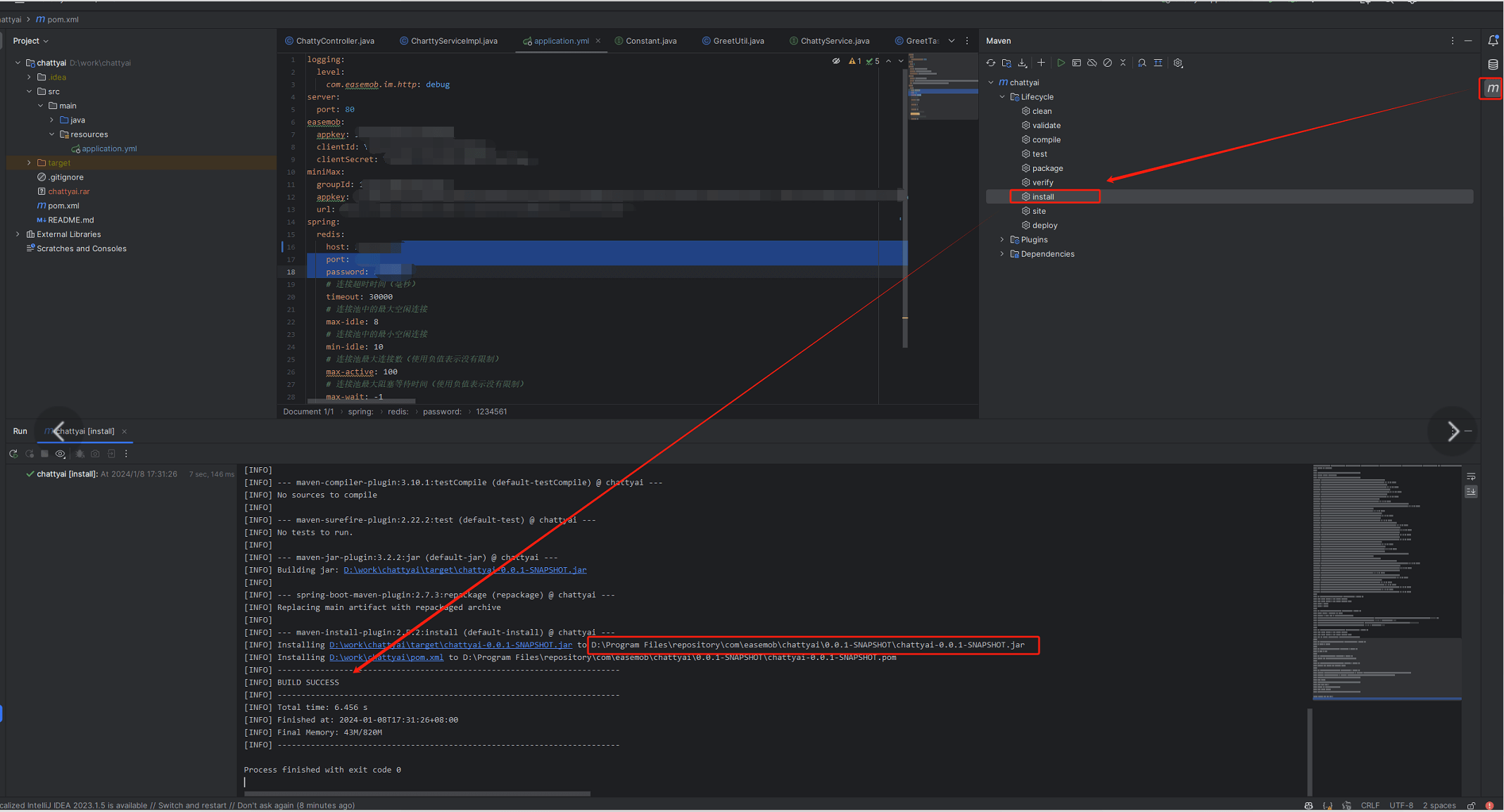Toggle soft-wrap in console output
The height and width of the screenshot is (812, 1504).
(1471, 477)
